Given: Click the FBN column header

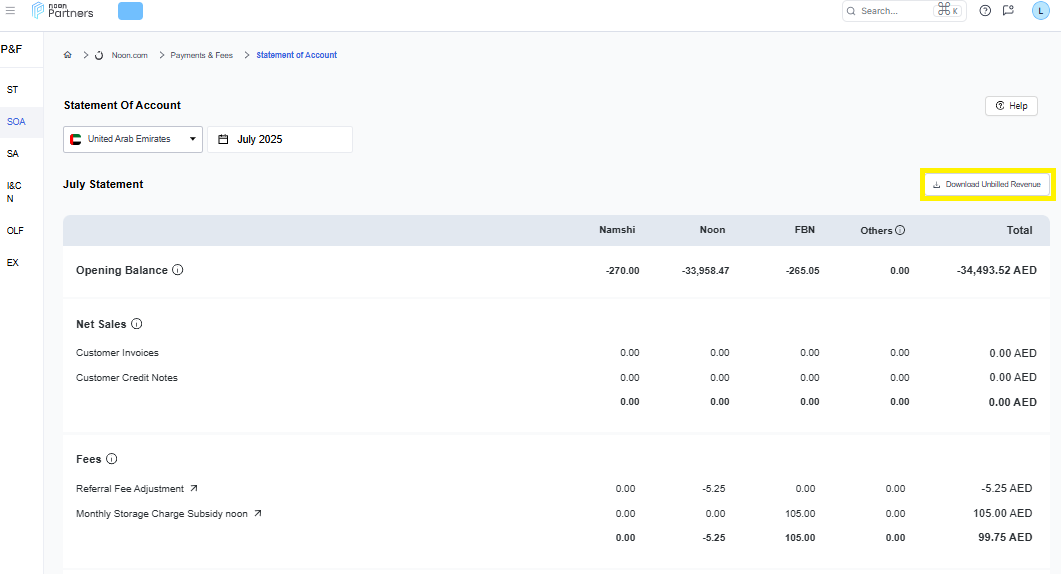Looking at the screenshot, I should point(805,230).
